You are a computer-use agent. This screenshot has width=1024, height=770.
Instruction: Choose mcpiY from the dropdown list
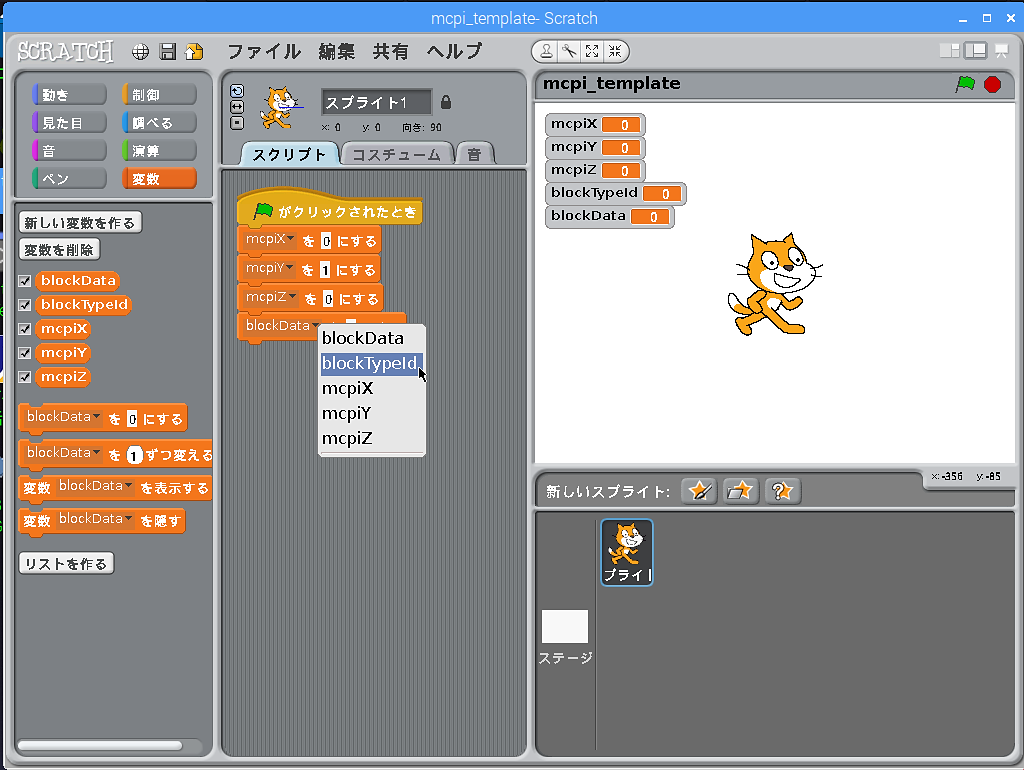[372, 413]
